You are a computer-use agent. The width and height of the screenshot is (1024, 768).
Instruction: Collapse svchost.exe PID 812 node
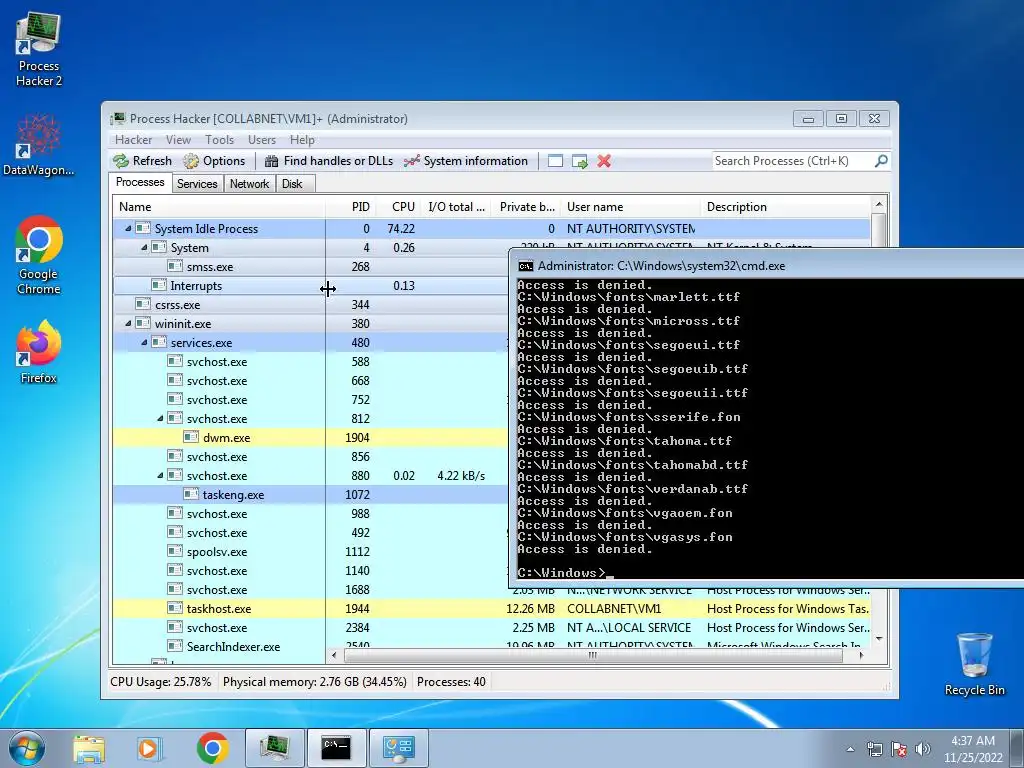point(161,419)
